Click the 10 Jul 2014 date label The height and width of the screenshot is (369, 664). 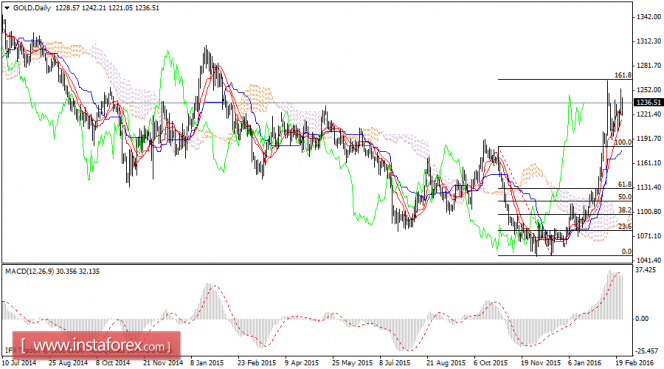(x=19, y=363)
